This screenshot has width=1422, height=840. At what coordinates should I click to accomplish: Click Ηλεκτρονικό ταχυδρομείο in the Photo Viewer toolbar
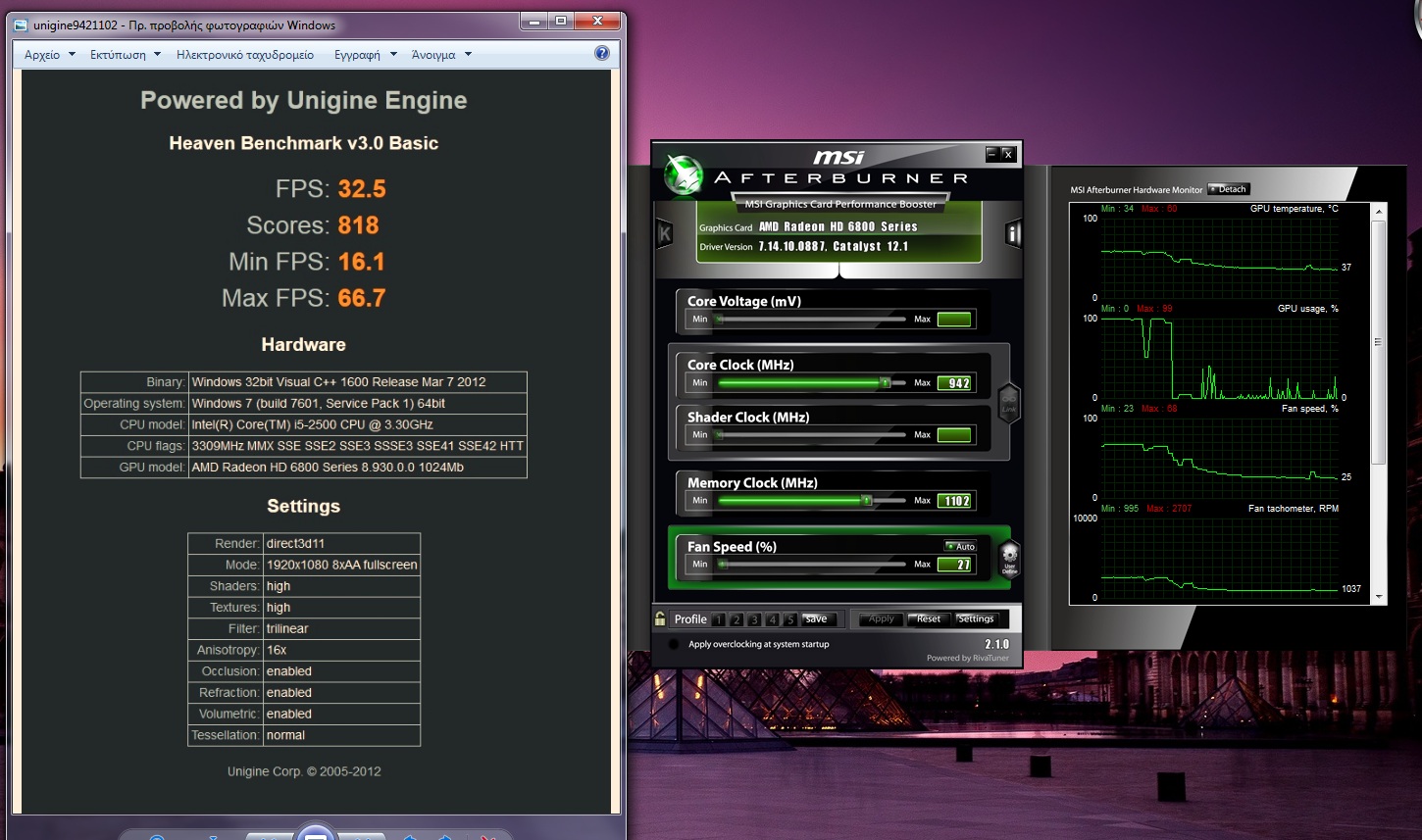(x=245, y=55)
